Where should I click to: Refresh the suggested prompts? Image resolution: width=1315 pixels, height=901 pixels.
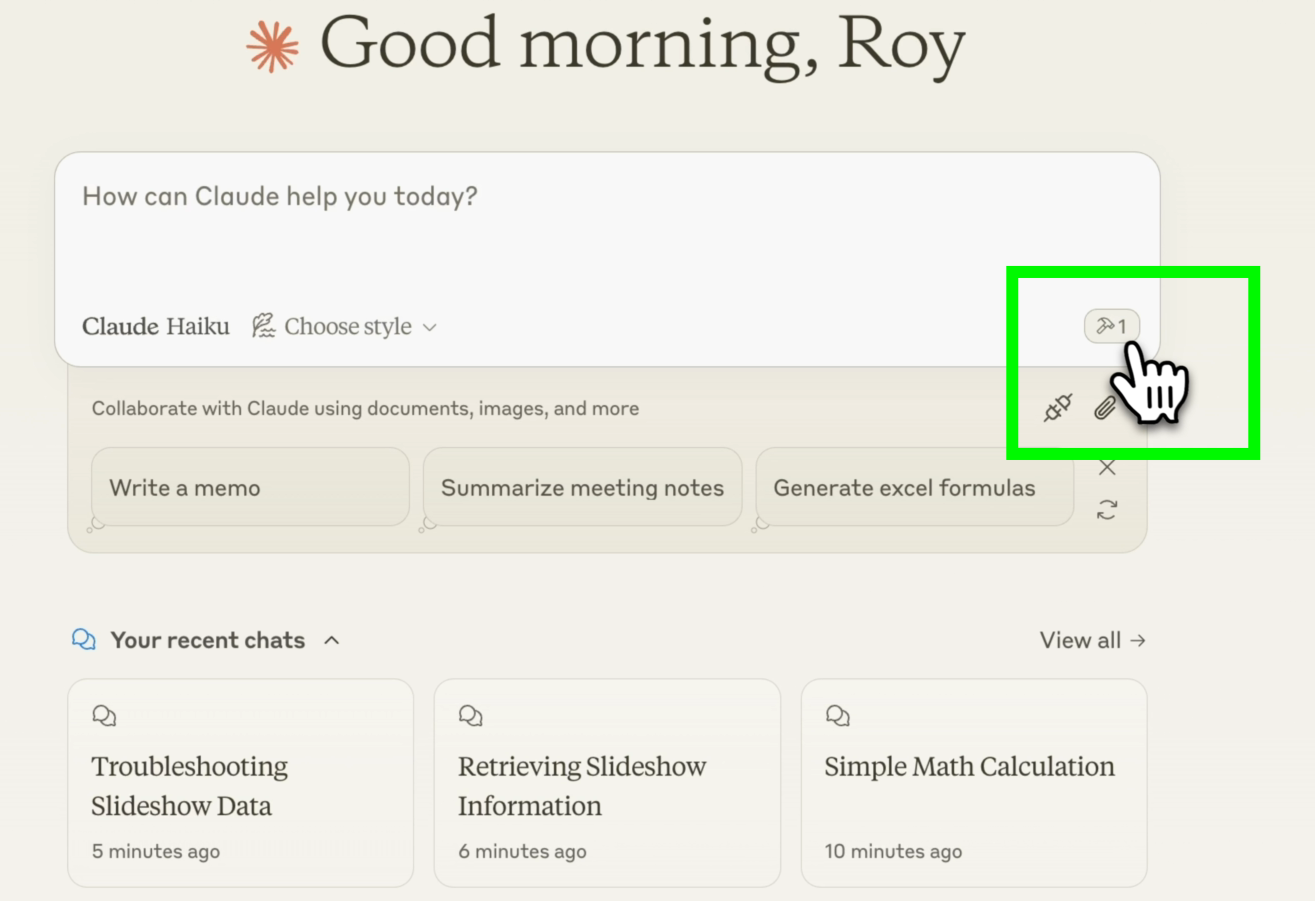pyautogui.click(x=1106, y=510)
